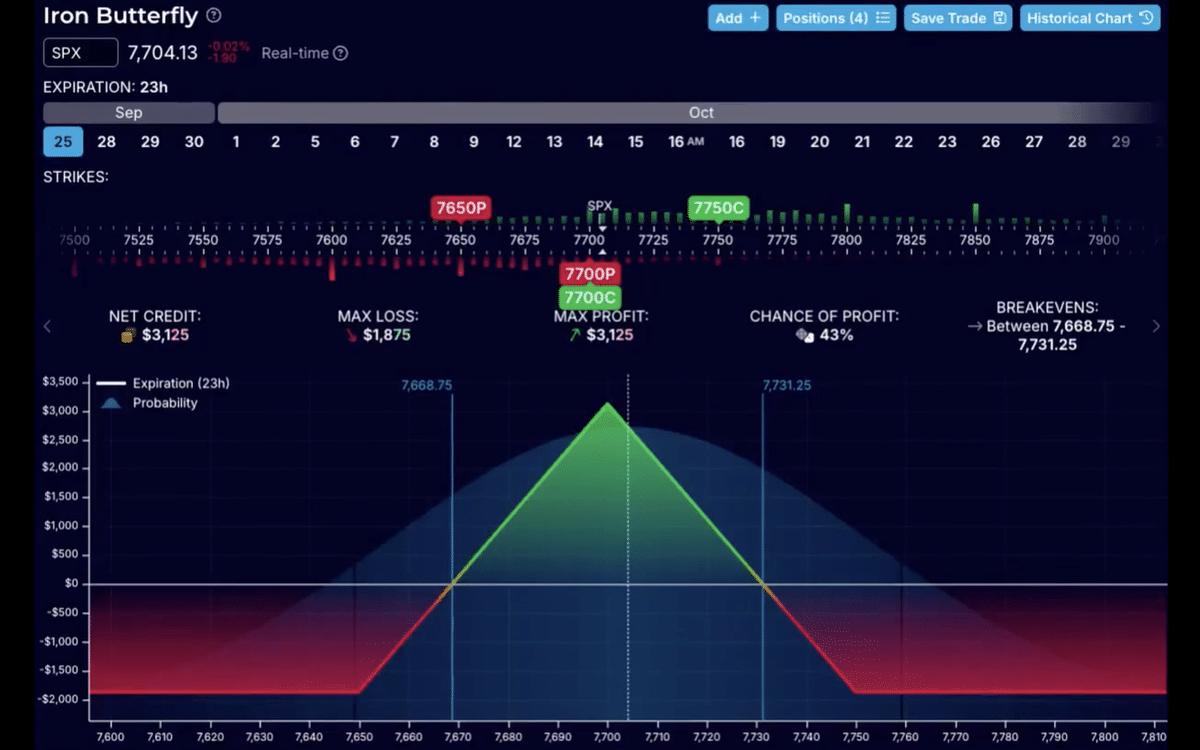
Task: Click the 7,704.13 SPX price
Action: (163, 52)
